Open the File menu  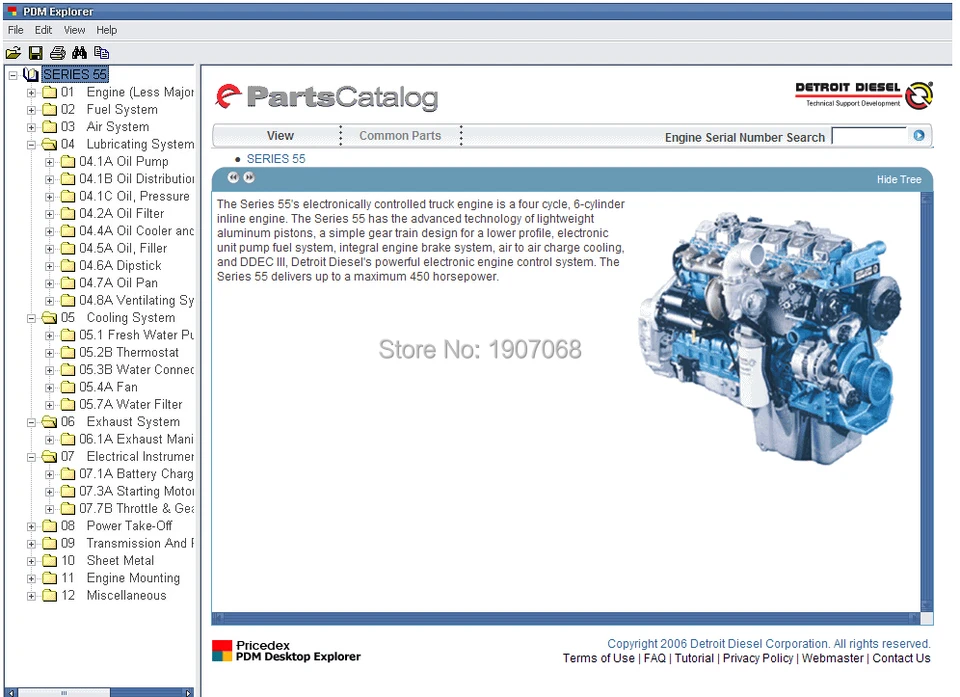tap(15, 30)
